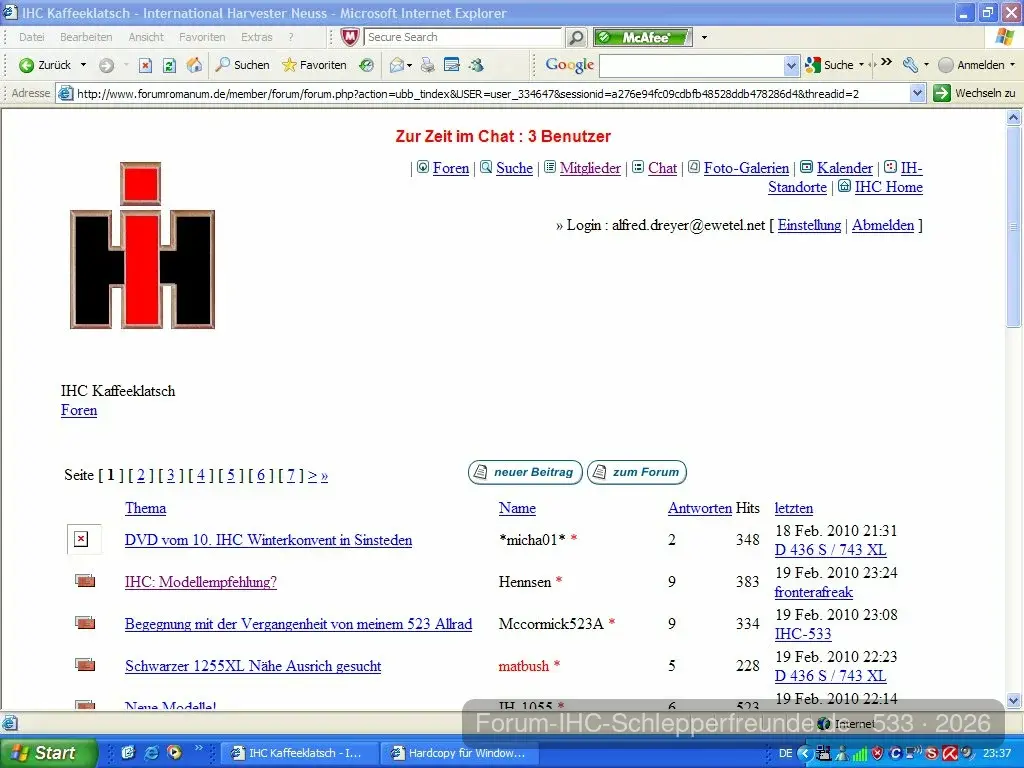The width and height of the screenshot is (1024, 768).
Task: Open the Foren link
Action: click(451, 168)
